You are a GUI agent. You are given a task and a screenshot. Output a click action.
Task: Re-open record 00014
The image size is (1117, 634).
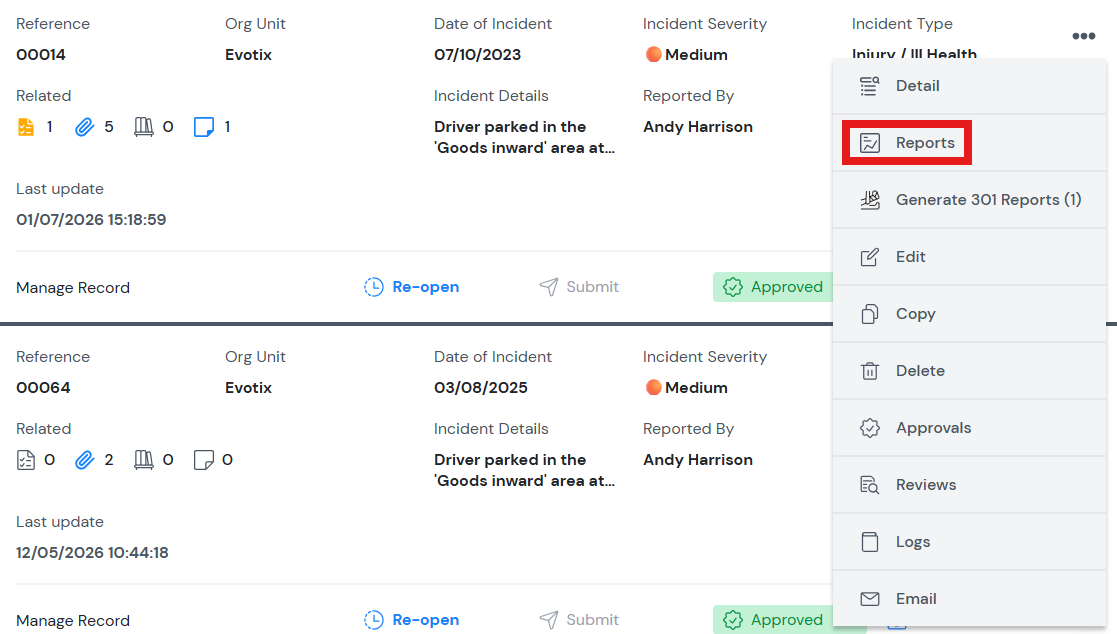412,287
